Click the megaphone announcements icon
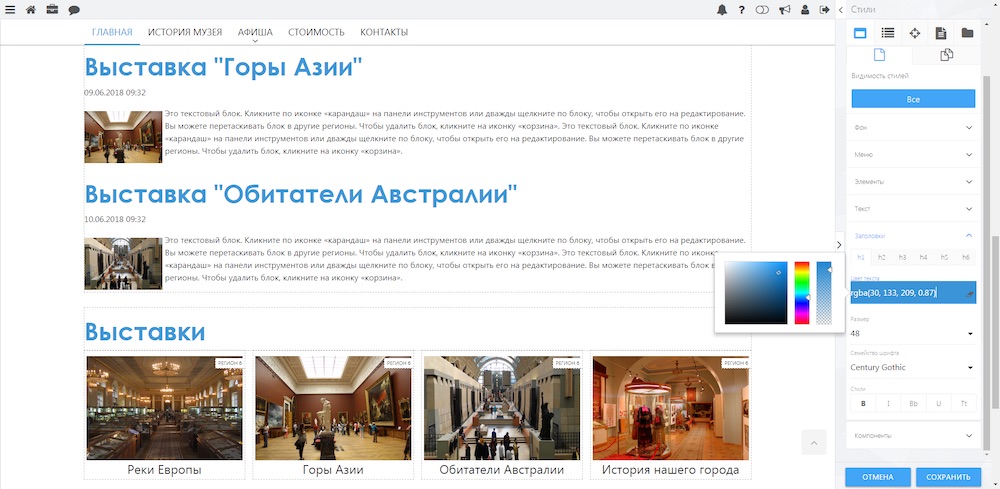Screen dimensions: 1000x489 (x=784, y=10)
